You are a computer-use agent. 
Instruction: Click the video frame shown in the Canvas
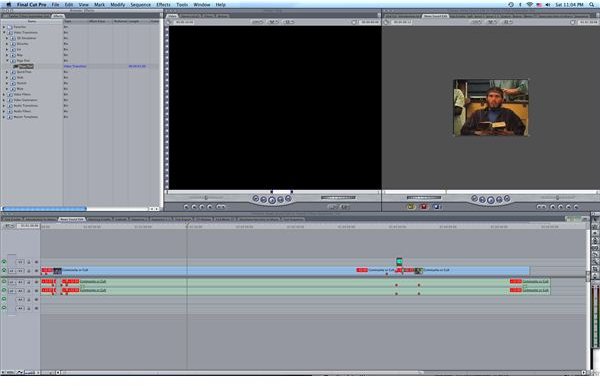[491, 107]
